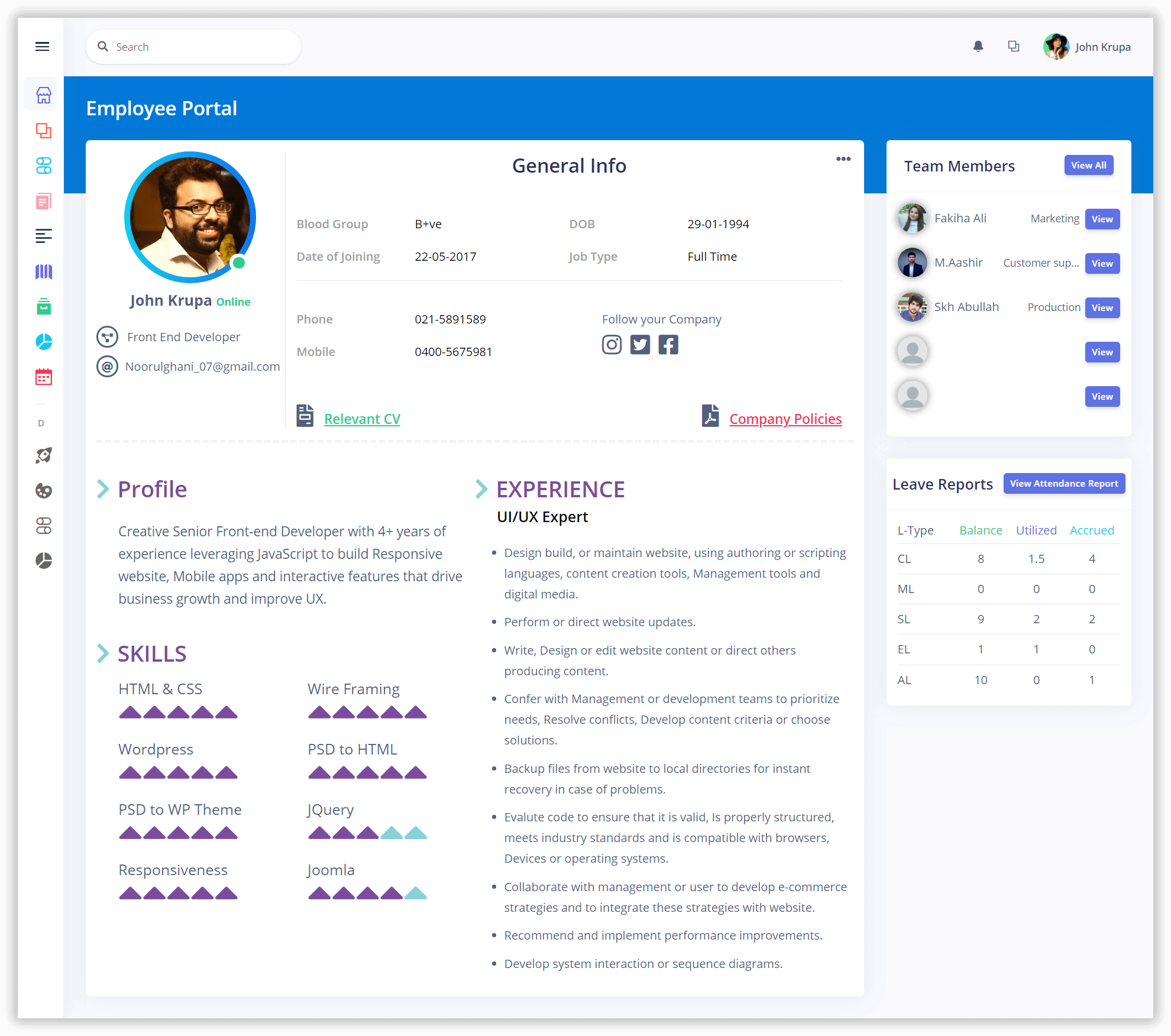This screenshot has width=1171, height=1036.
Task: Open the blue toggle pills sidebar icon
Action: [x=44, y=166]
